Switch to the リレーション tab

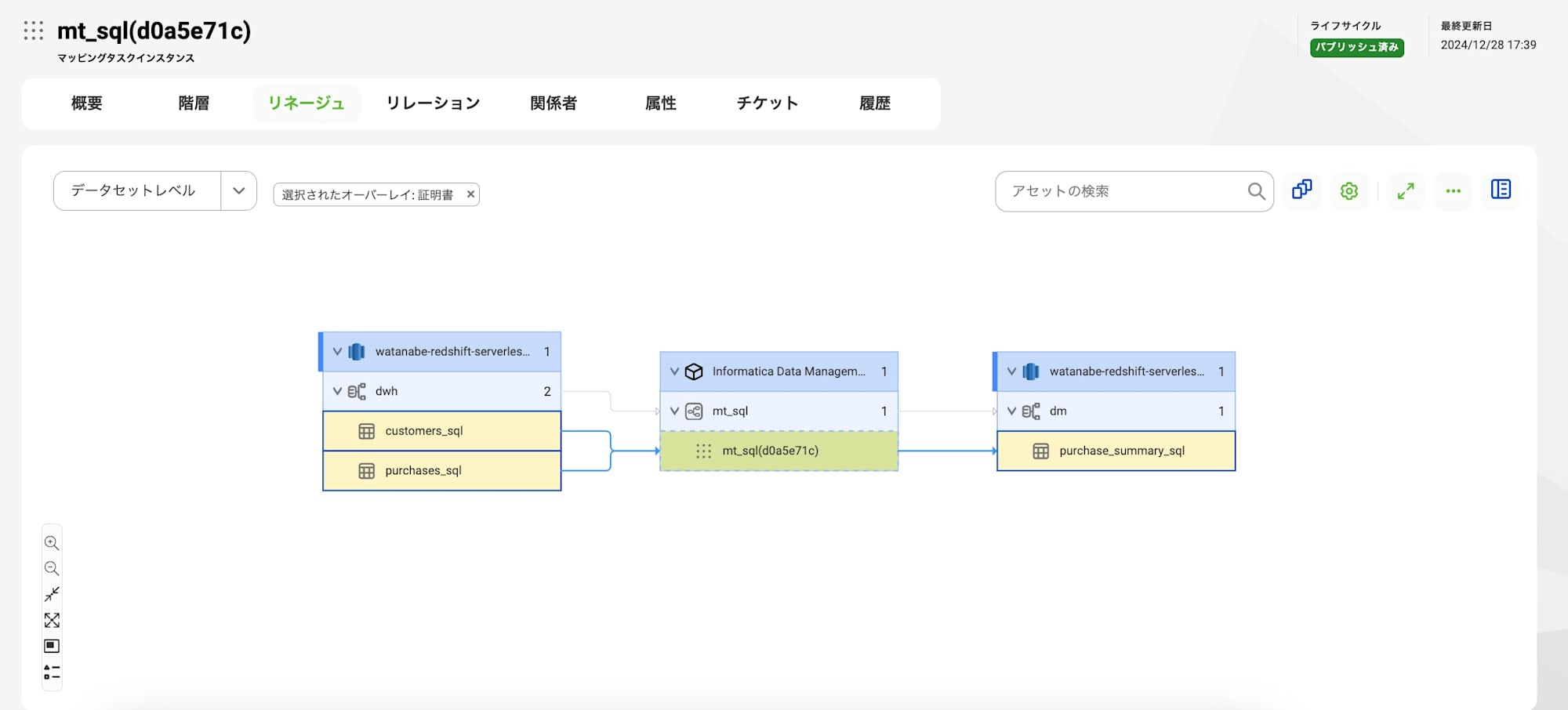point(433,103)
